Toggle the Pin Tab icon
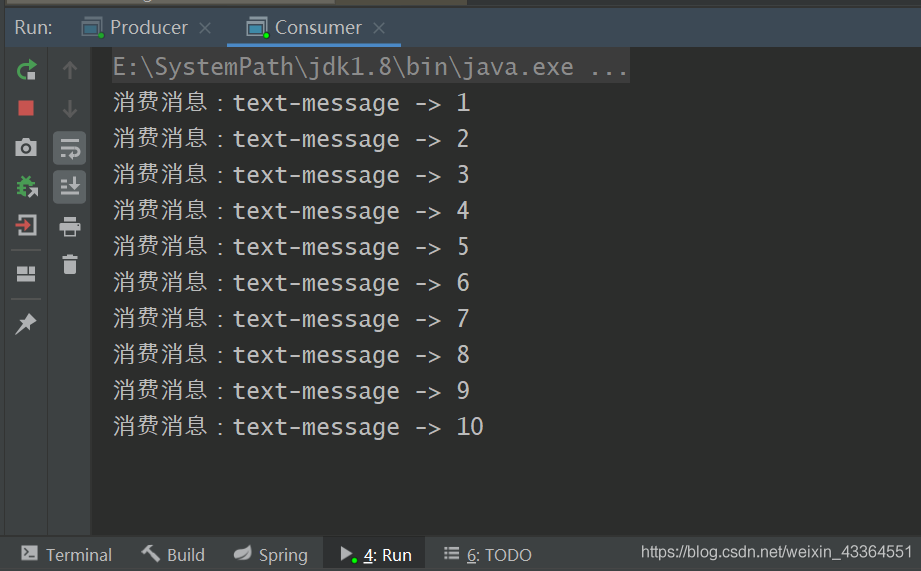This screenshot has height=571, width=921. click(26, 323)
